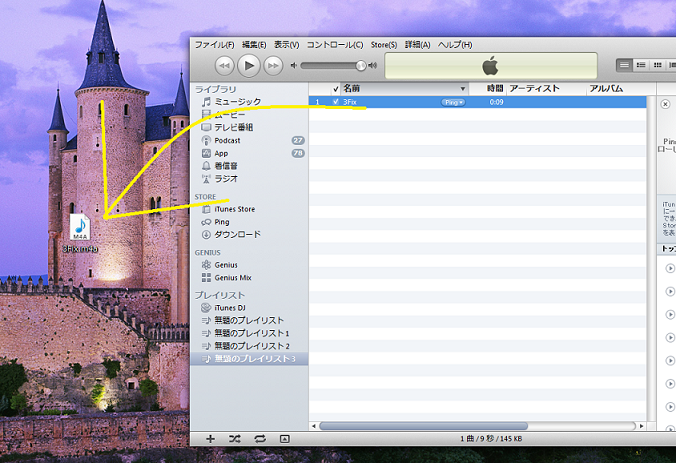Click horizontal scrollbar left arrow
Viewport: 676px width, 463px height.
[314, 426]
